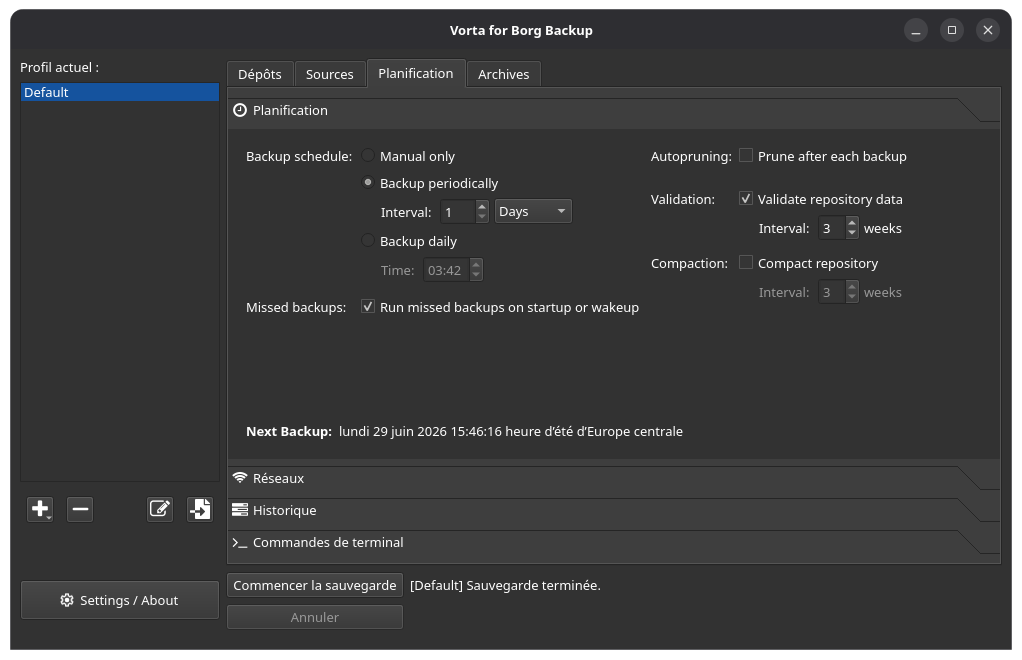
Task: Click the Wi-Fi icon beside Réseaux
Action: (x=240, y=478)
